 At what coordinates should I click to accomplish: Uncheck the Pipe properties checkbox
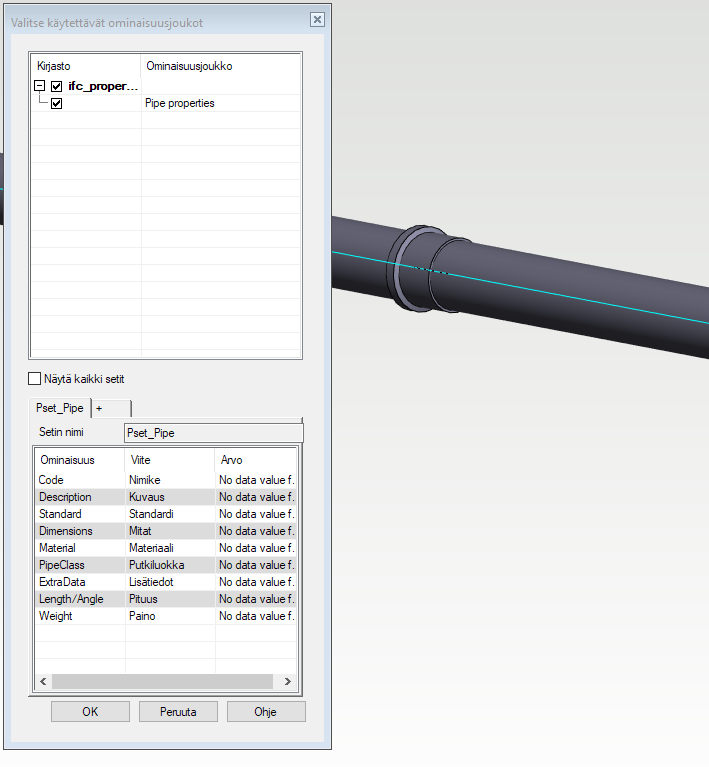56,103
